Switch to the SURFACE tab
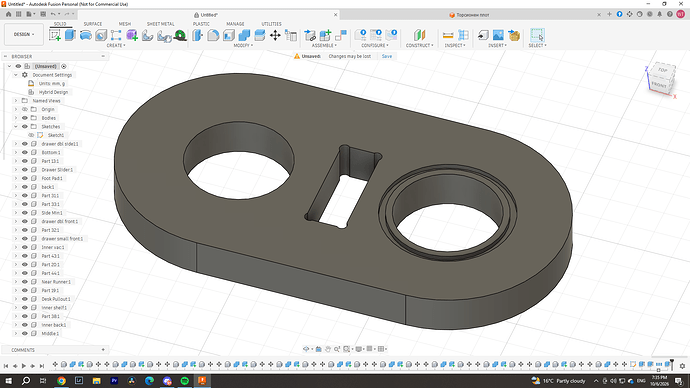Image resolution: width=690 pixels, height=388 pixels. [93, 24]
